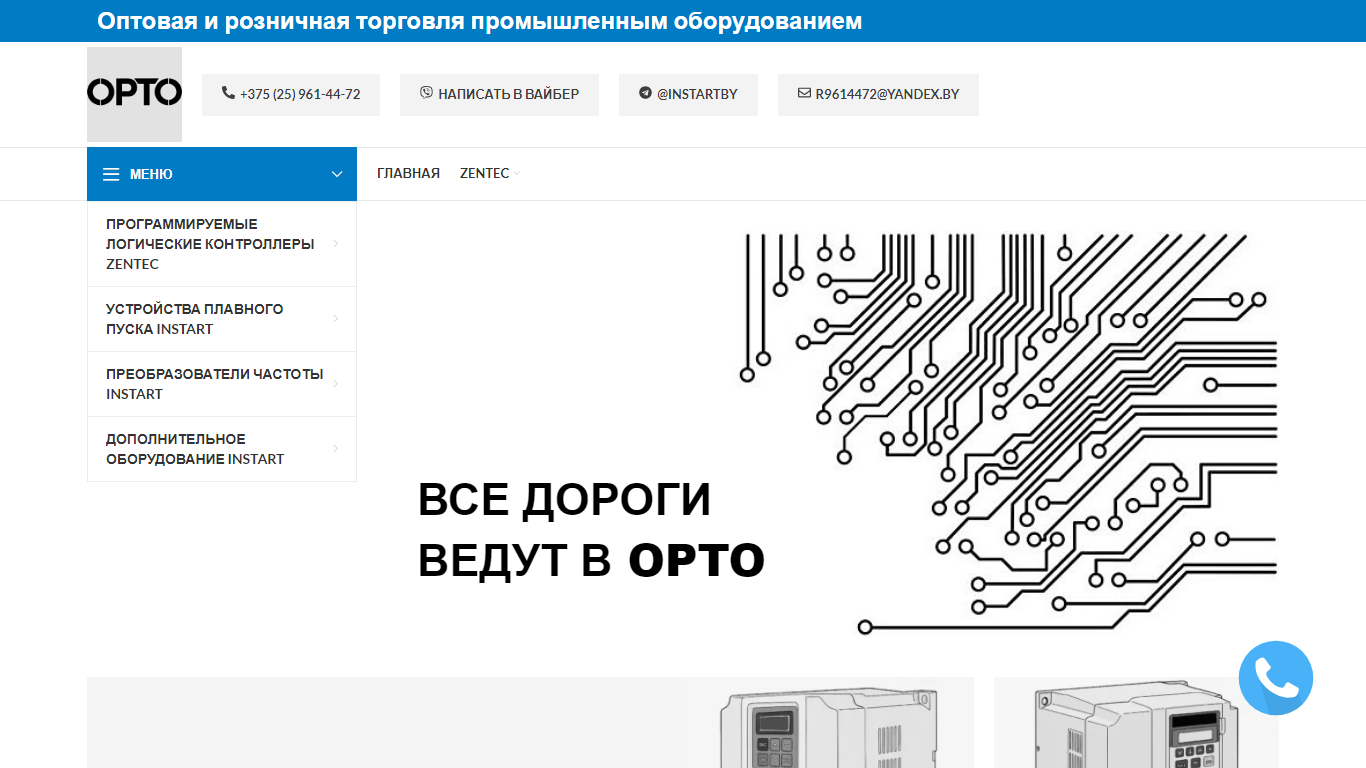Click the МЕНЮ label
The height and width of the screenshot is (768, 1366).
click(151, 174)
